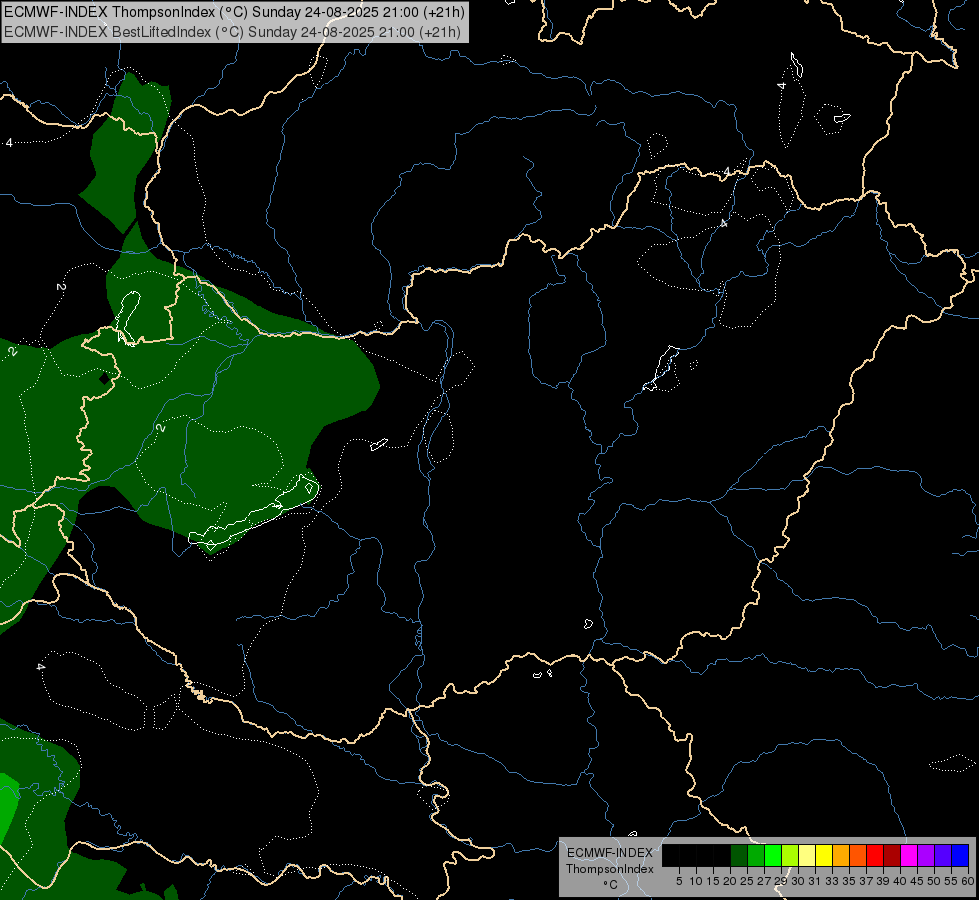
Task: Click the legend unit label '°C'
Action: point(611,885)
